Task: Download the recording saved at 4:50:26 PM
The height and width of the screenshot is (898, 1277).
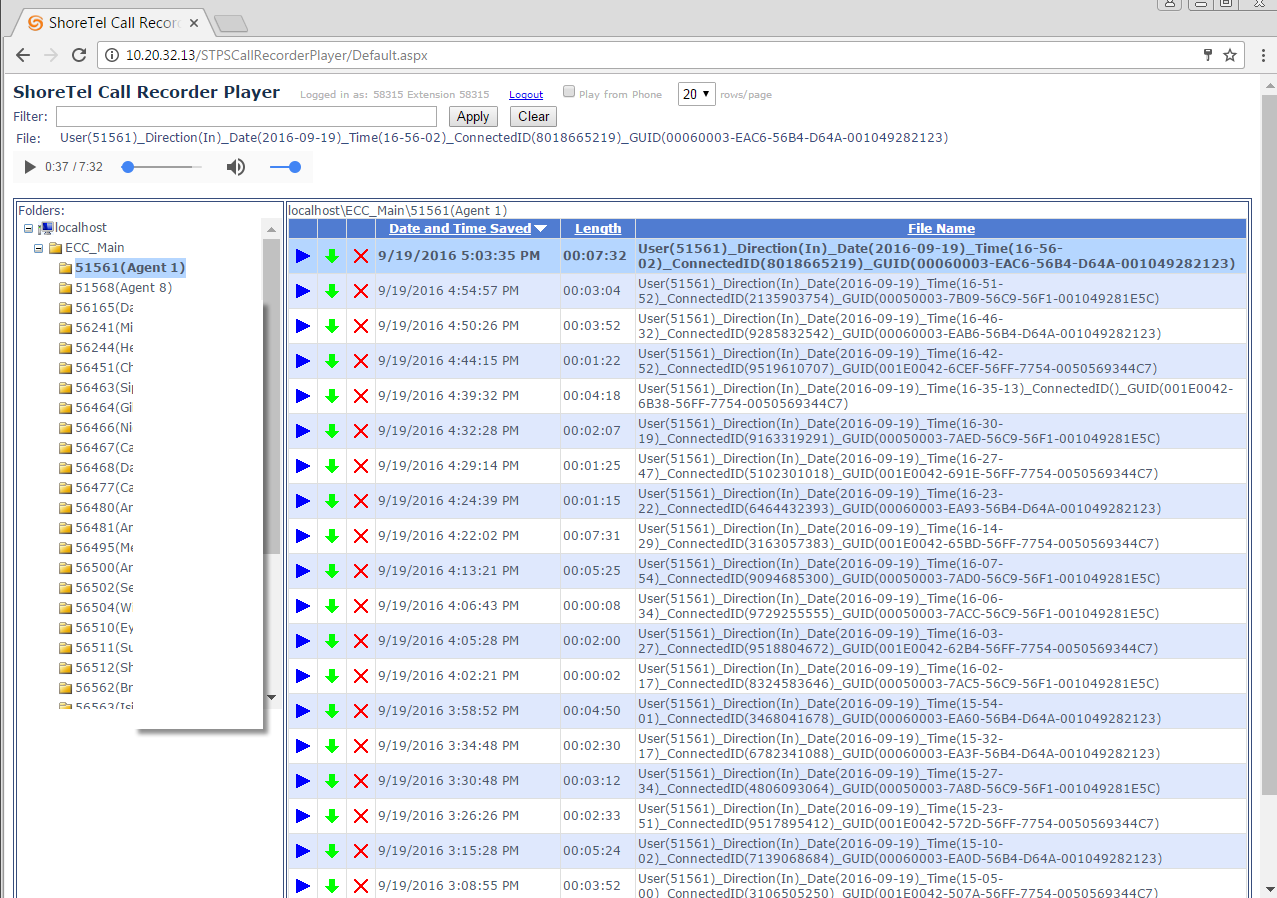Action: pyautogui.click(x=332, y=326)
